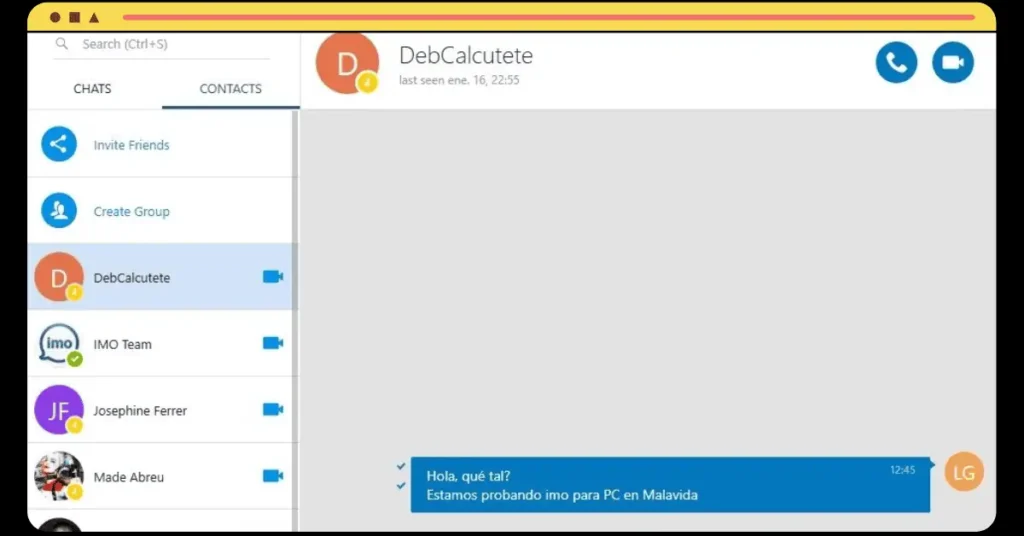This screenshot has height=536, width=1024.
Task: Video call icon beside Josephine Ferrer
Action: tap(273, 409)
